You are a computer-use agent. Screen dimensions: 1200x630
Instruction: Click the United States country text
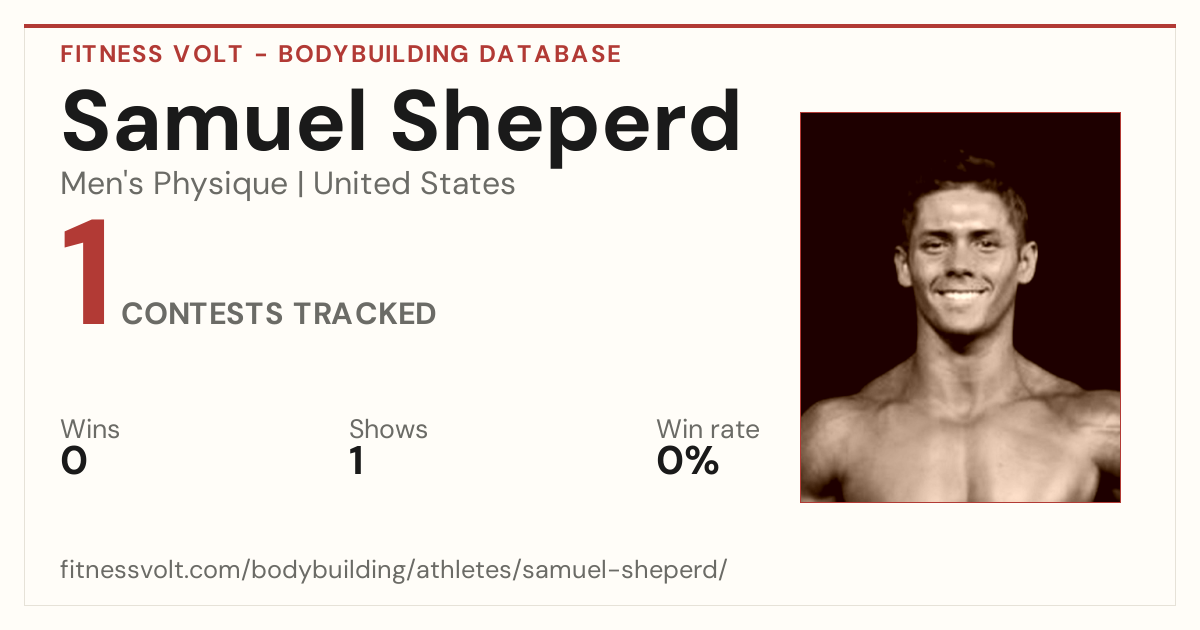point(414,184)
